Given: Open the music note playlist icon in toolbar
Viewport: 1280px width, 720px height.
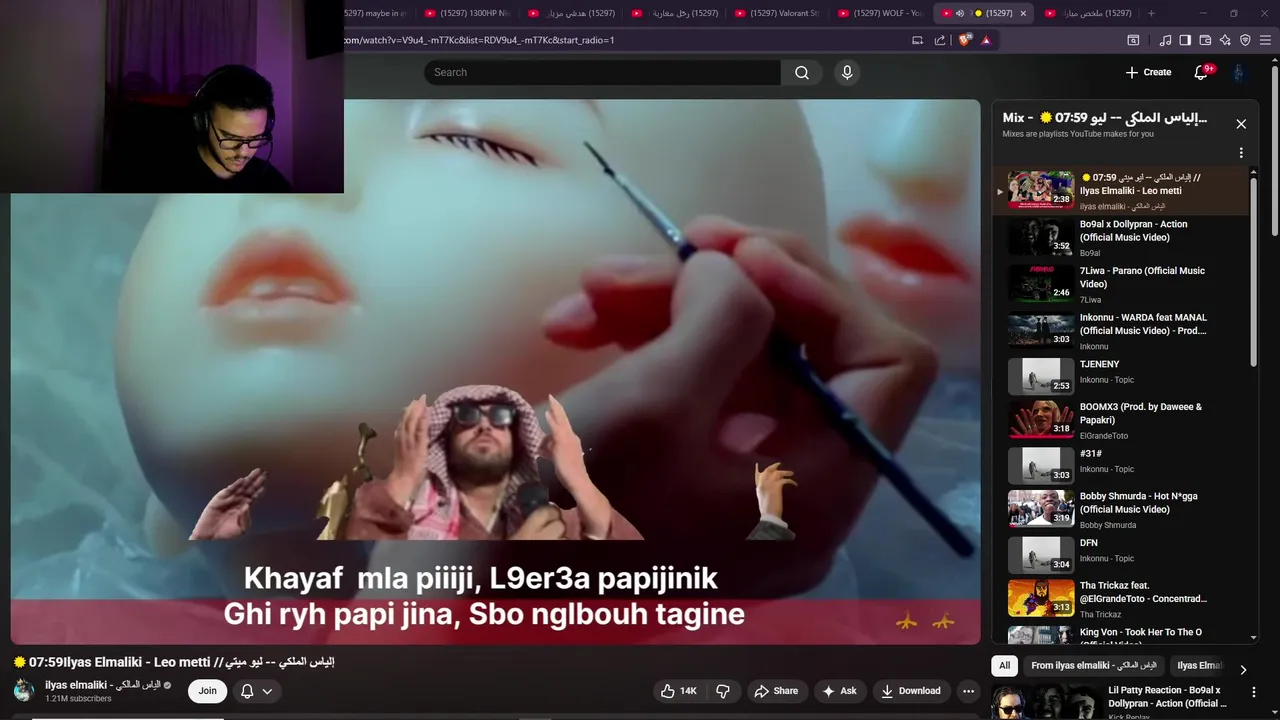Looking at the screenshot, I should coord(1165,40).
